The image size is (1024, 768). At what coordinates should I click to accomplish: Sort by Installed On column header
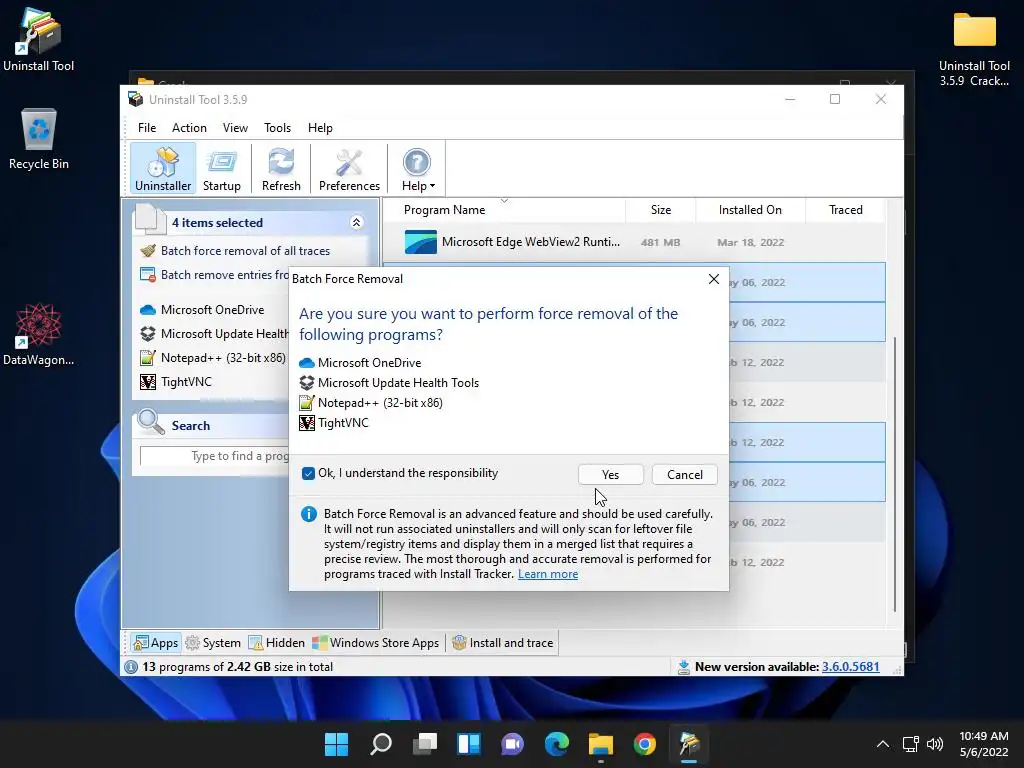point(750,210)
